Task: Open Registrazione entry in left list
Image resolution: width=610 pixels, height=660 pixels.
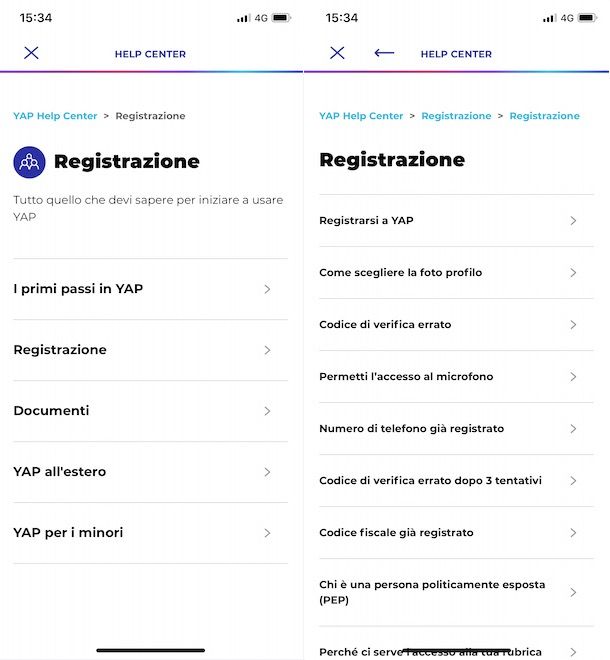Action: click(150, 350)
